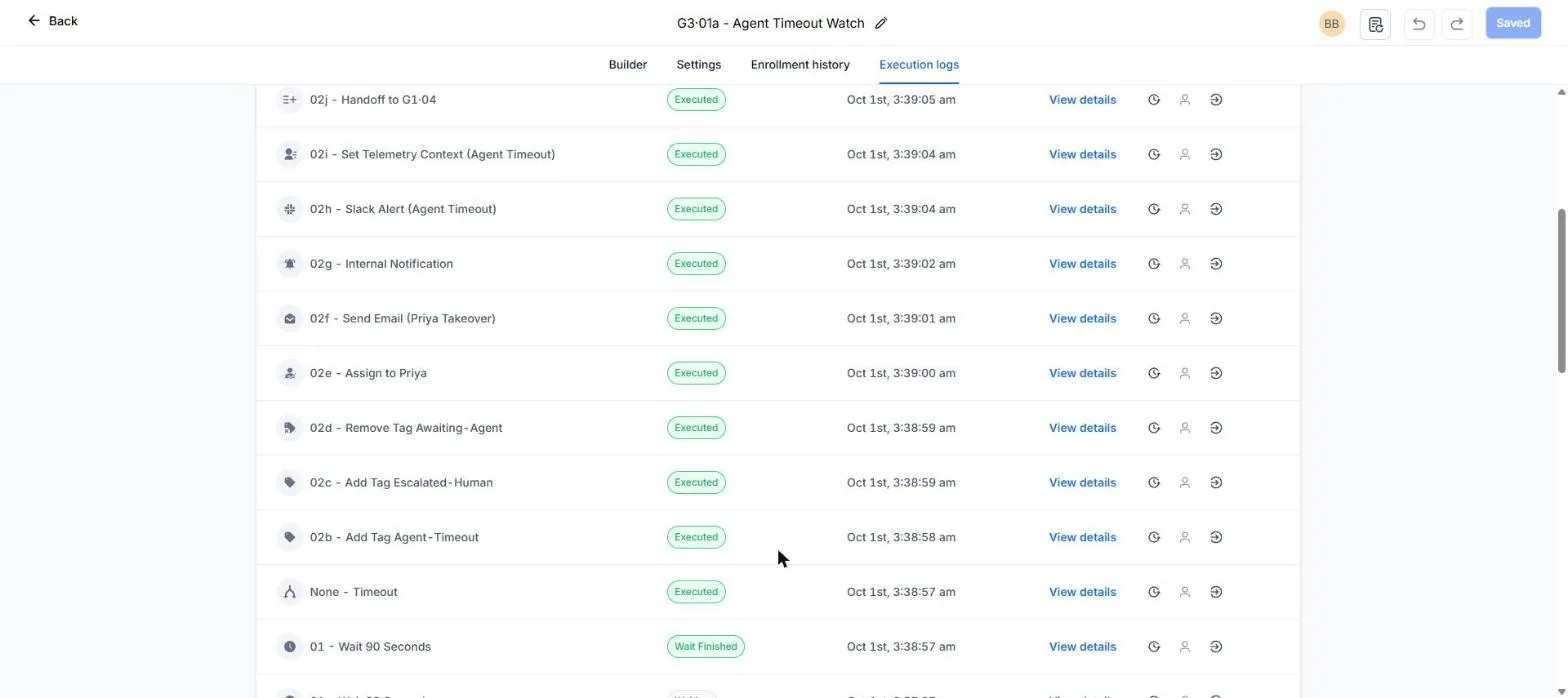Click the BB user avatar

coord(1331,23)
